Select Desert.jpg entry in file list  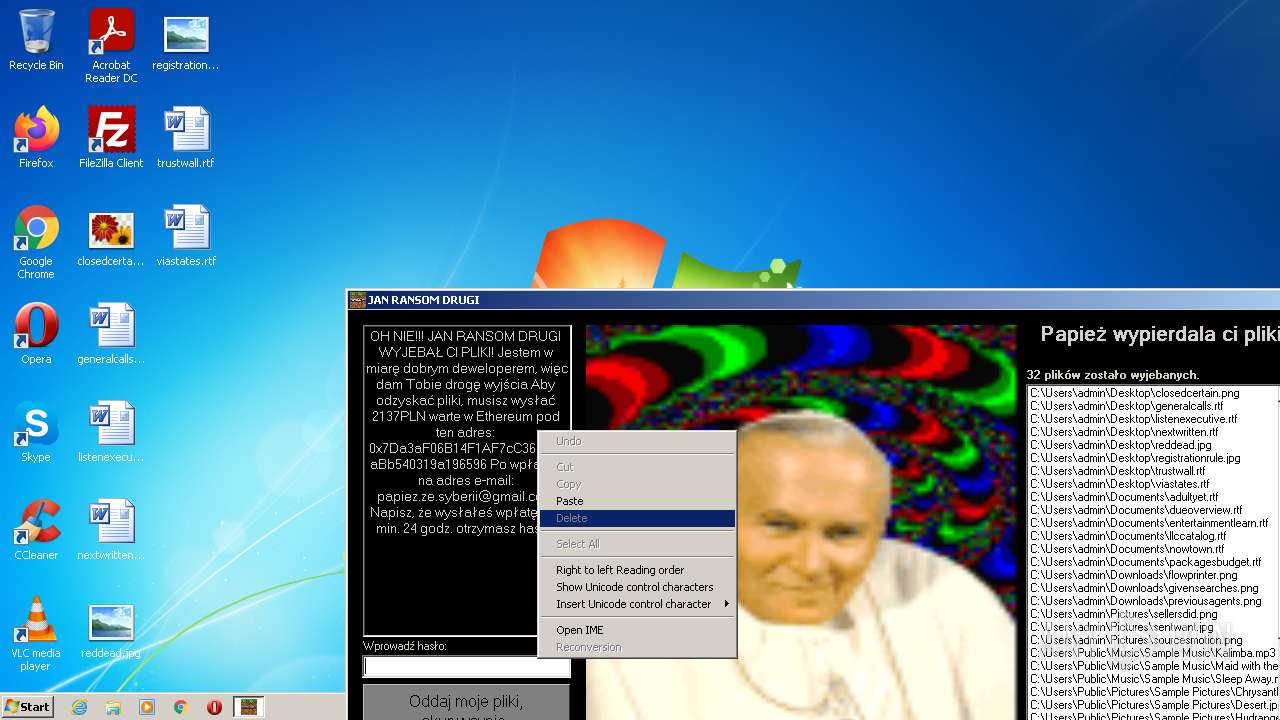pyautogui.click(x=1153, y=705)
